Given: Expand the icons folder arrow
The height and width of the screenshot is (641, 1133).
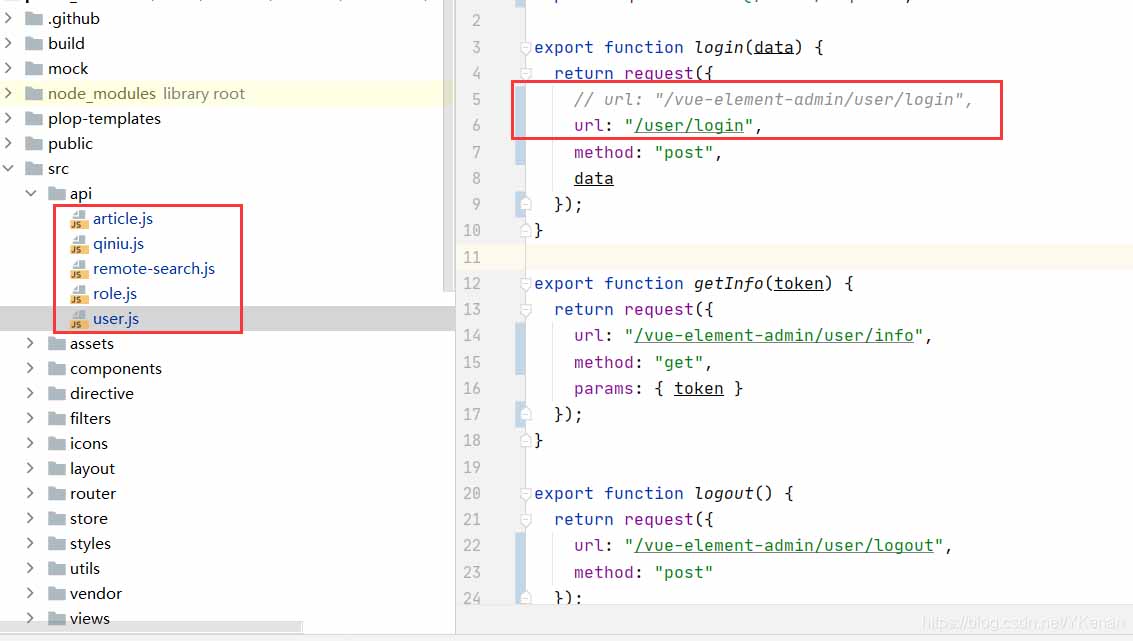Looking at the screenshot, I should pyautogui.click(x=30, y=443).
